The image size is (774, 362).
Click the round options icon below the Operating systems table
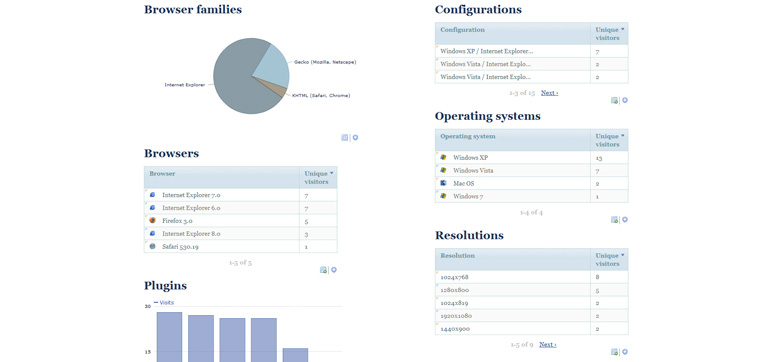pyautogui.click(x=624, y=220)
